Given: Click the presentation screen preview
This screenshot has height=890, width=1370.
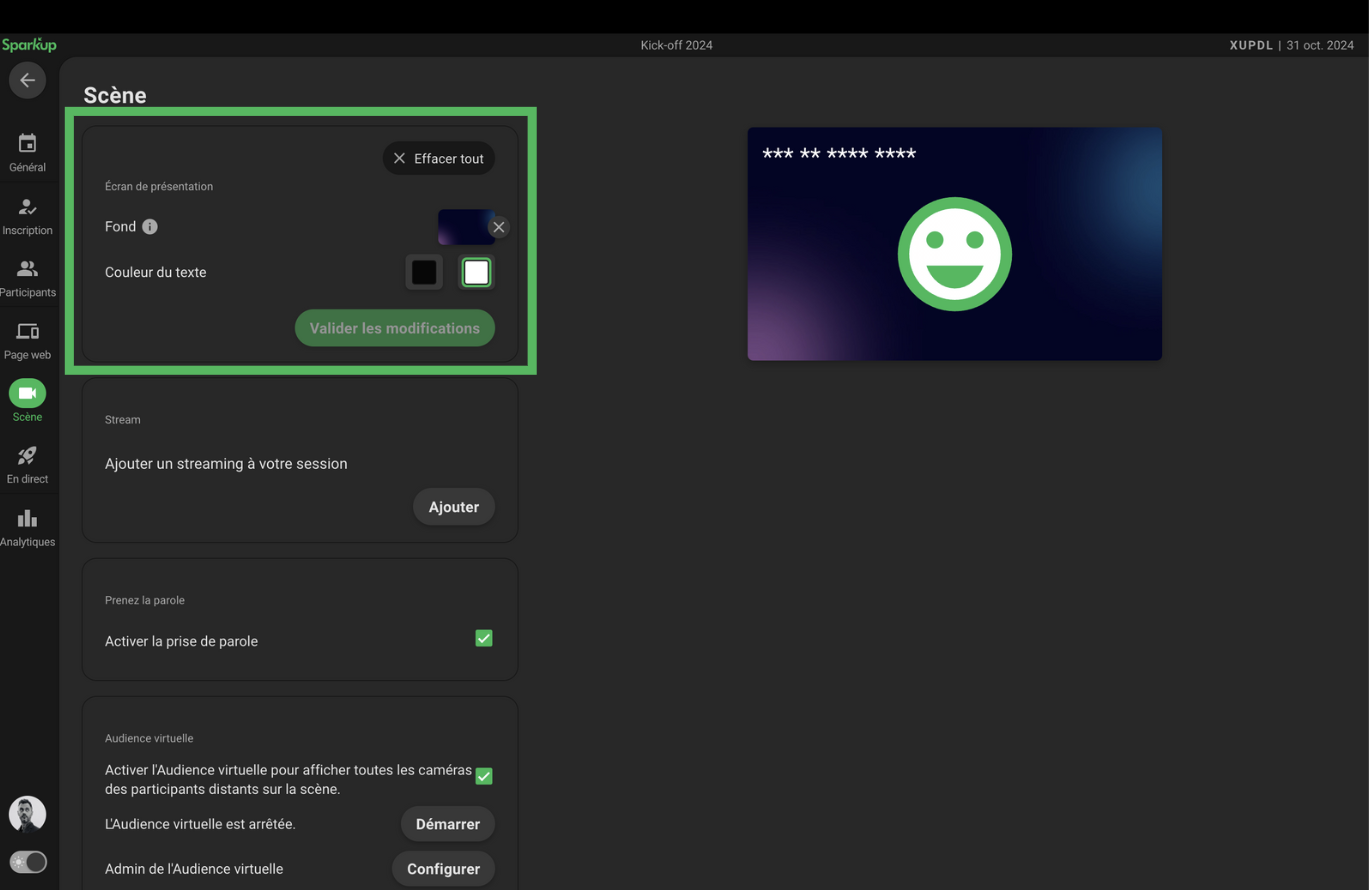Looking at the screenshot, I should coord(954,244).
